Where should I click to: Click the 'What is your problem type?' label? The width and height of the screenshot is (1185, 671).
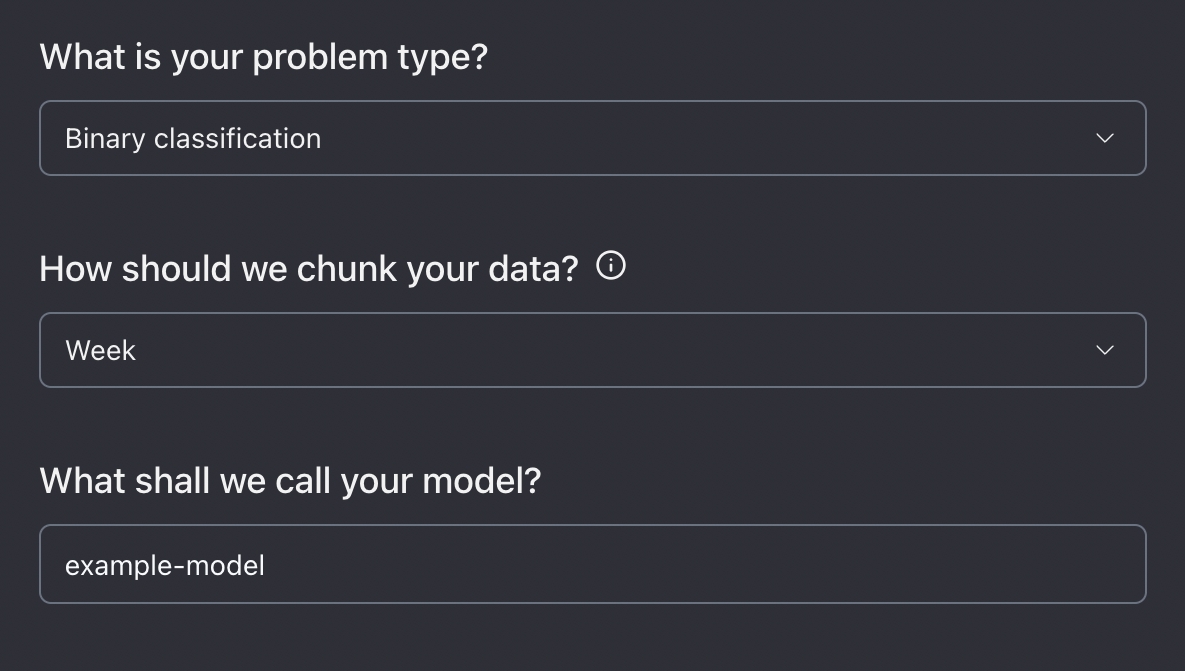pos(263,57)
